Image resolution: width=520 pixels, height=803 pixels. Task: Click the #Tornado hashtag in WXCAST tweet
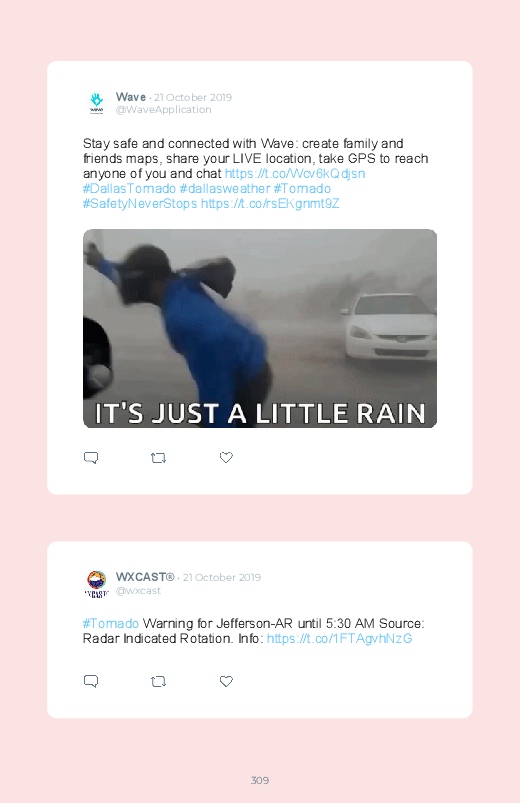click(x=111, y=624)
